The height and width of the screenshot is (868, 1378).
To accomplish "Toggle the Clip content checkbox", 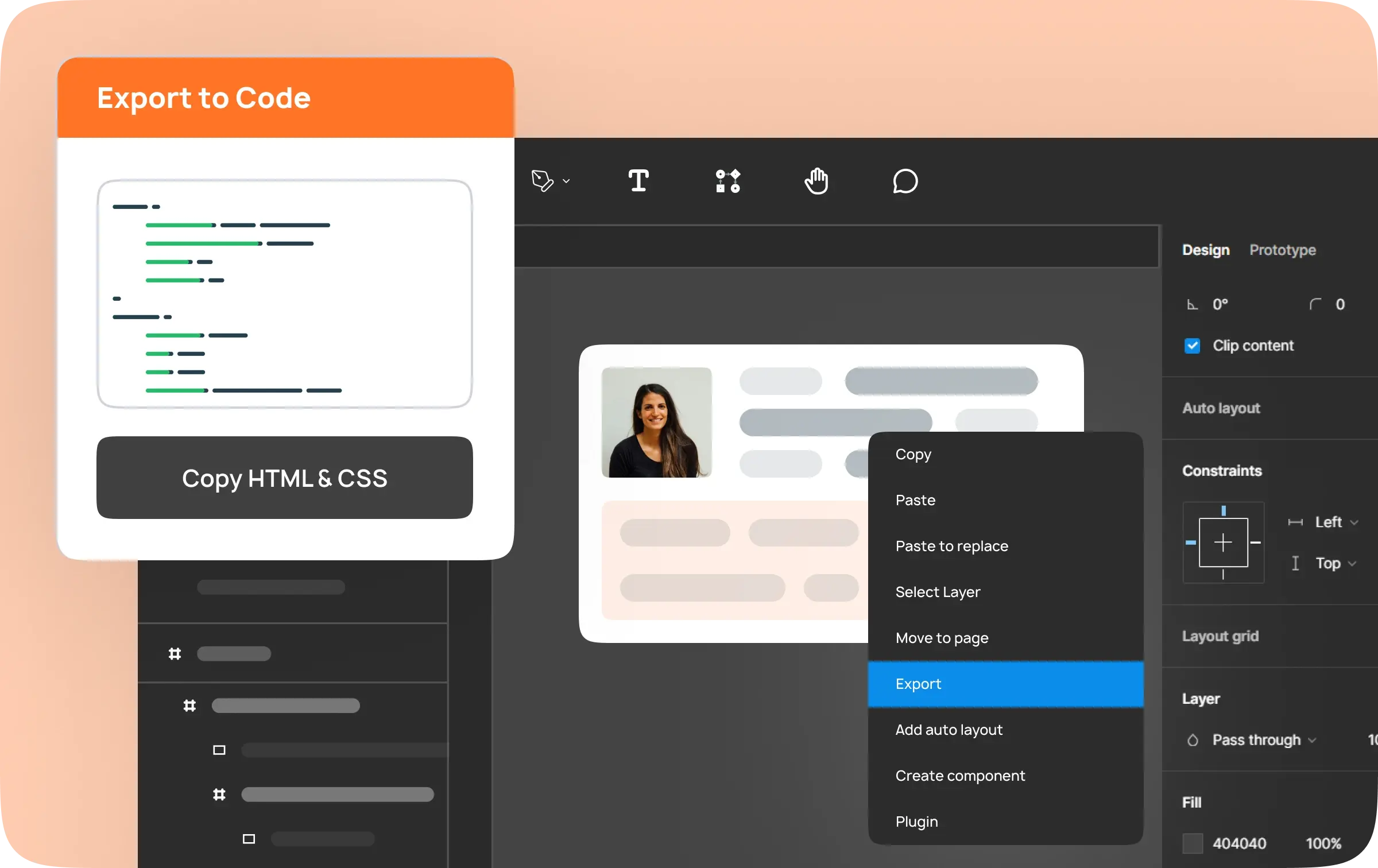I will pos(1192,346).
